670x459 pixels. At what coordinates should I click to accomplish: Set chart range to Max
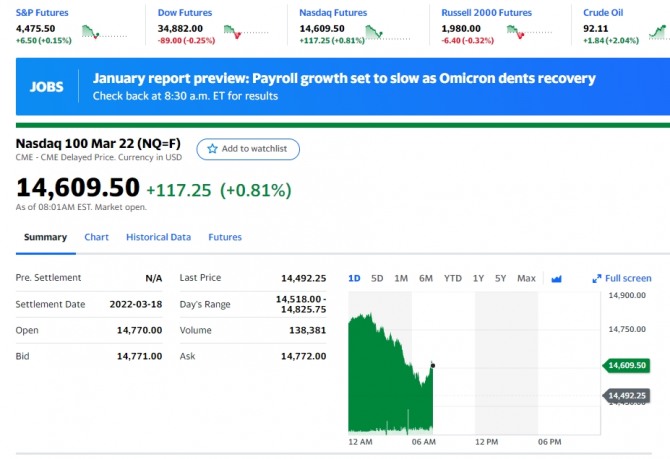(526, 278)
